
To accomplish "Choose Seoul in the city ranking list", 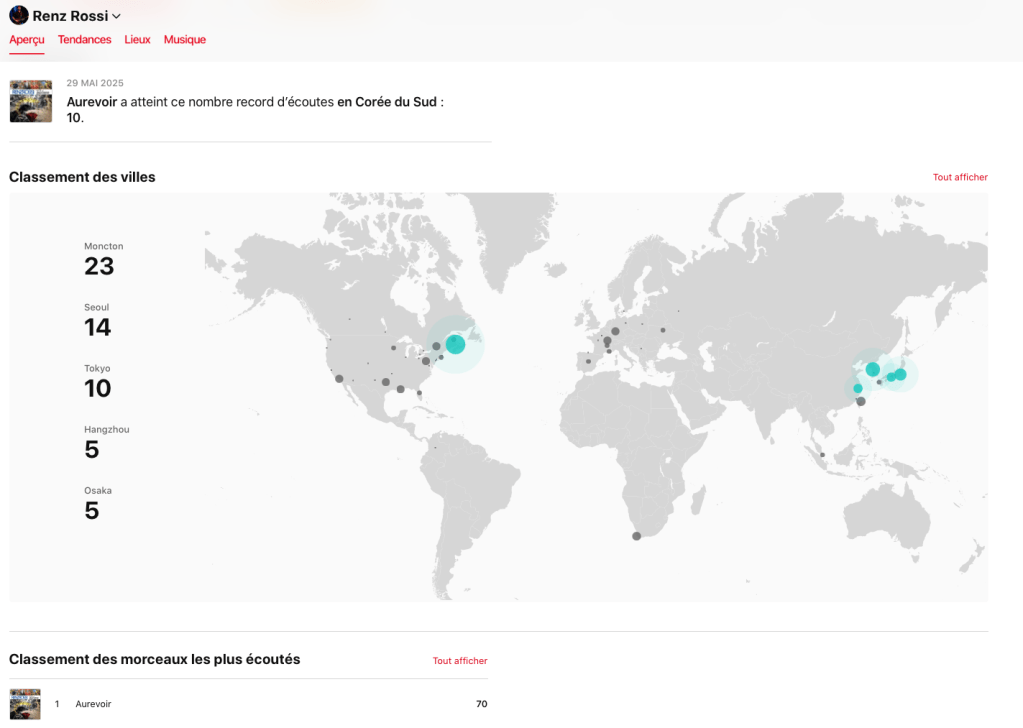I will click(x=98, y=320).
